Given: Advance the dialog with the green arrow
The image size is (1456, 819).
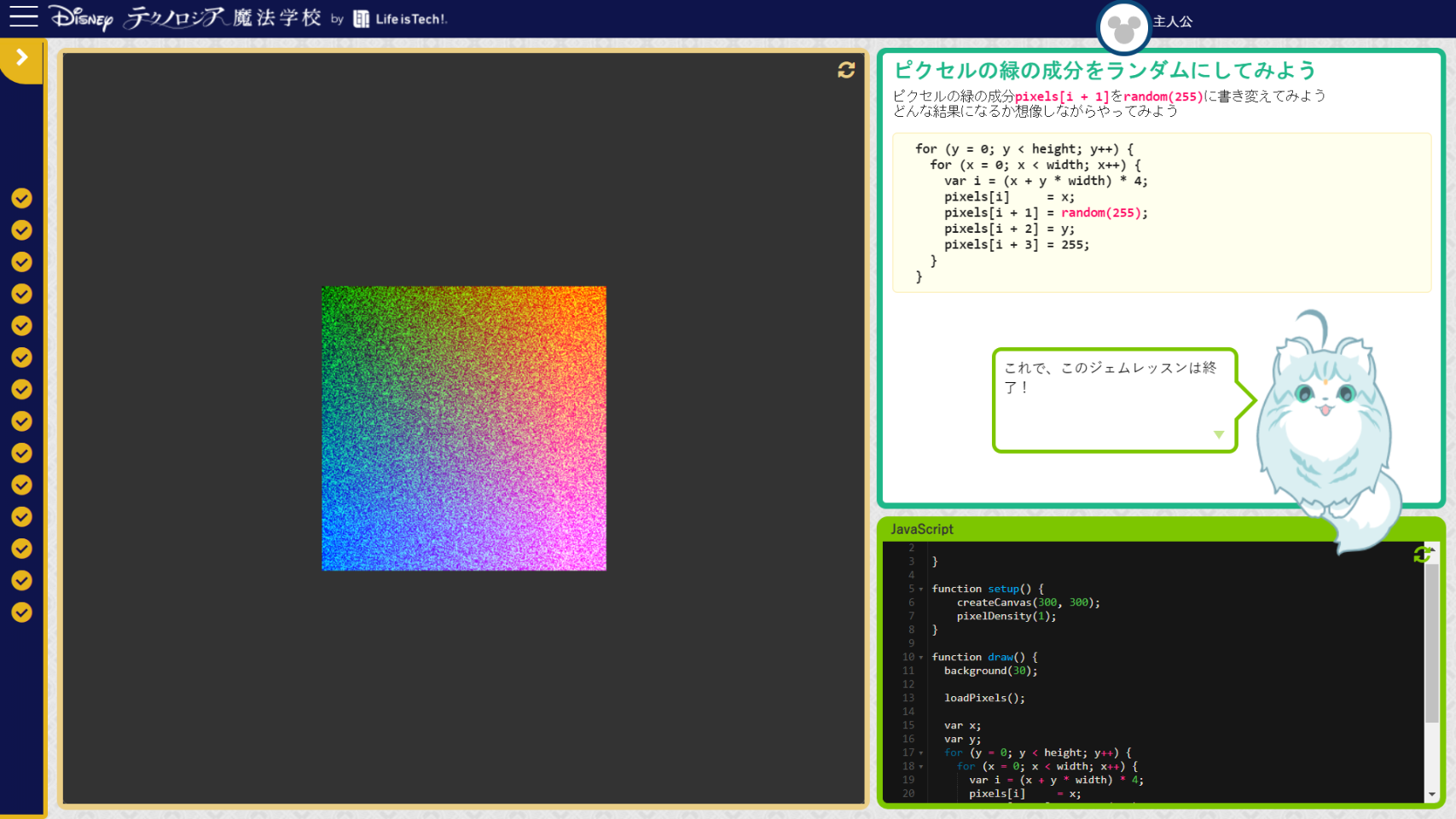Looking at the screenshot, I should 1219,435.
